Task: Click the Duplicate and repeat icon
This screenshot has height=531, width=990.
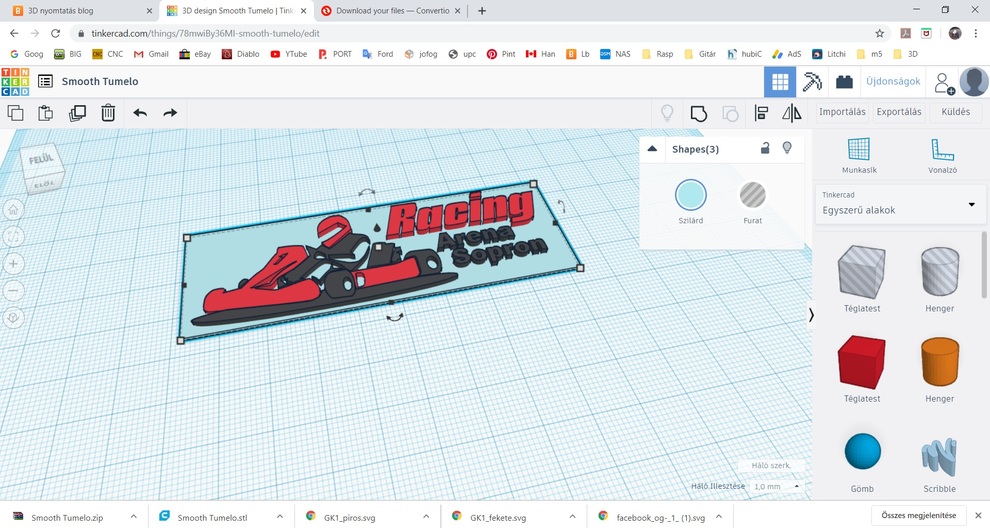Action: [x=77, y=113]
